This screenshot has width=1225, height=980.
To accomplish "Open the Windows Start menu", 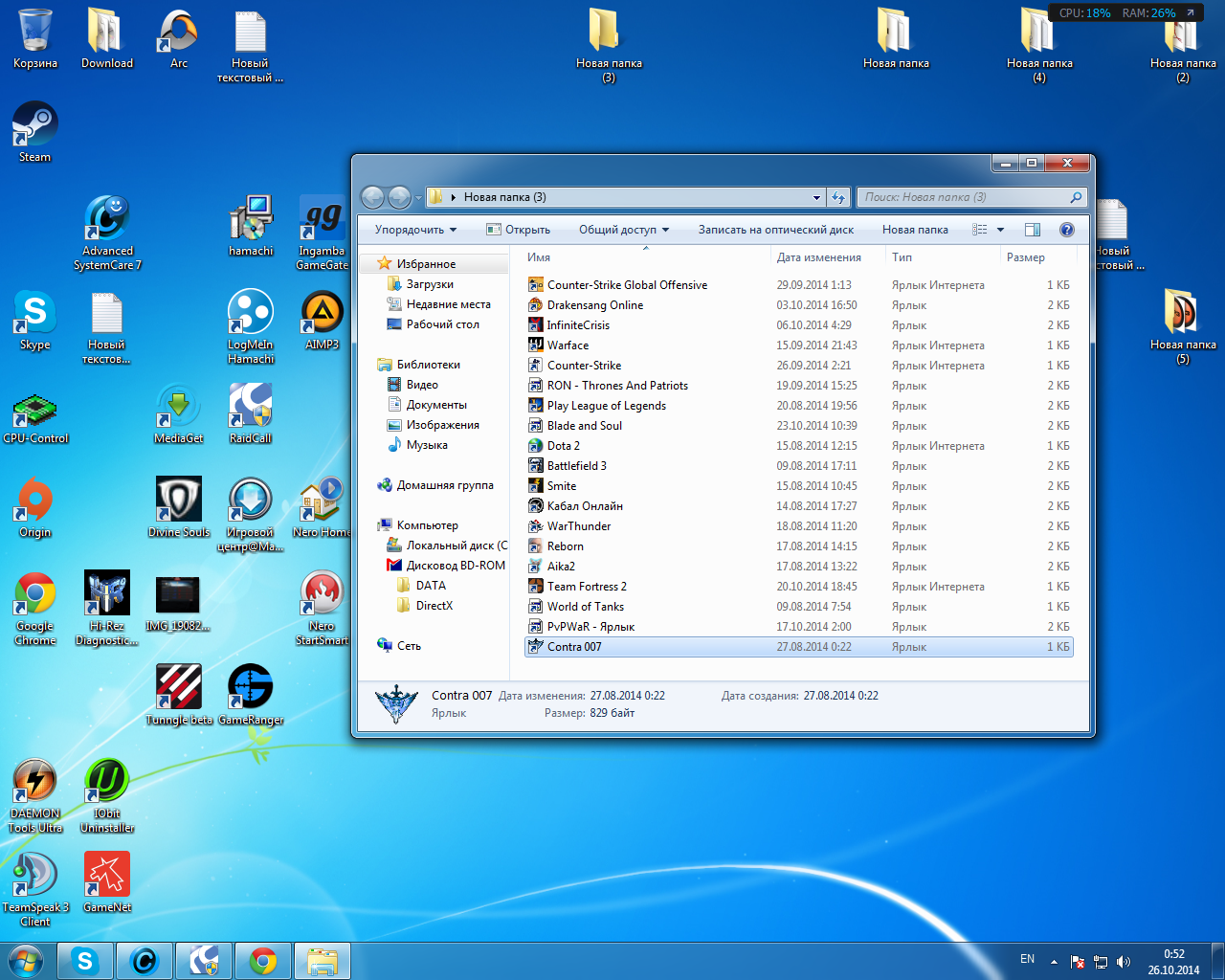I will (x=26, y=961).
